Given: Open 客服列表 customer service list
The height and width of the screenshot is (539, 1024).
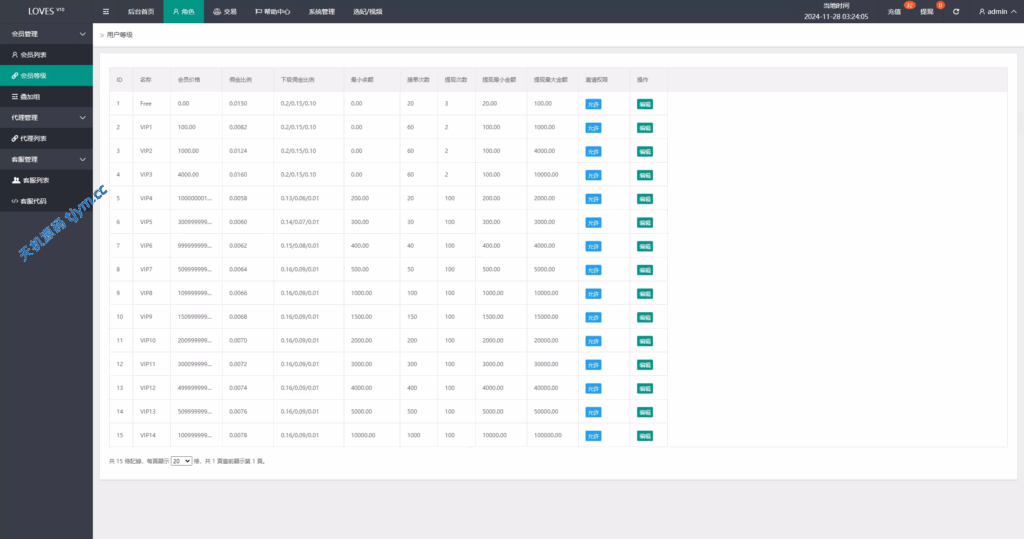Looking at the screenshot, I should pos(35,180).
